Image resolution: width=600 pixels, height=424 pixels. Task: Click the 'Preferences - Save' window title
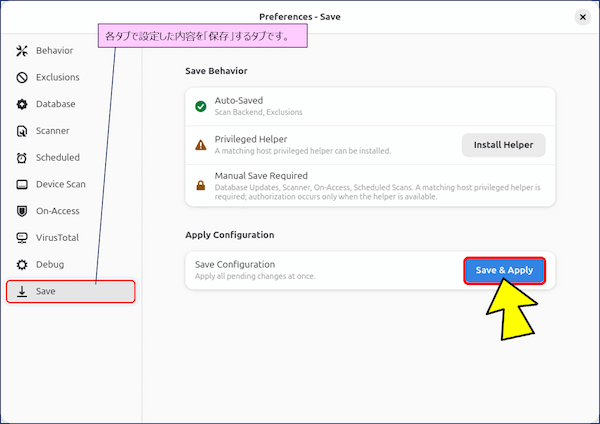(x=300, y=17)
